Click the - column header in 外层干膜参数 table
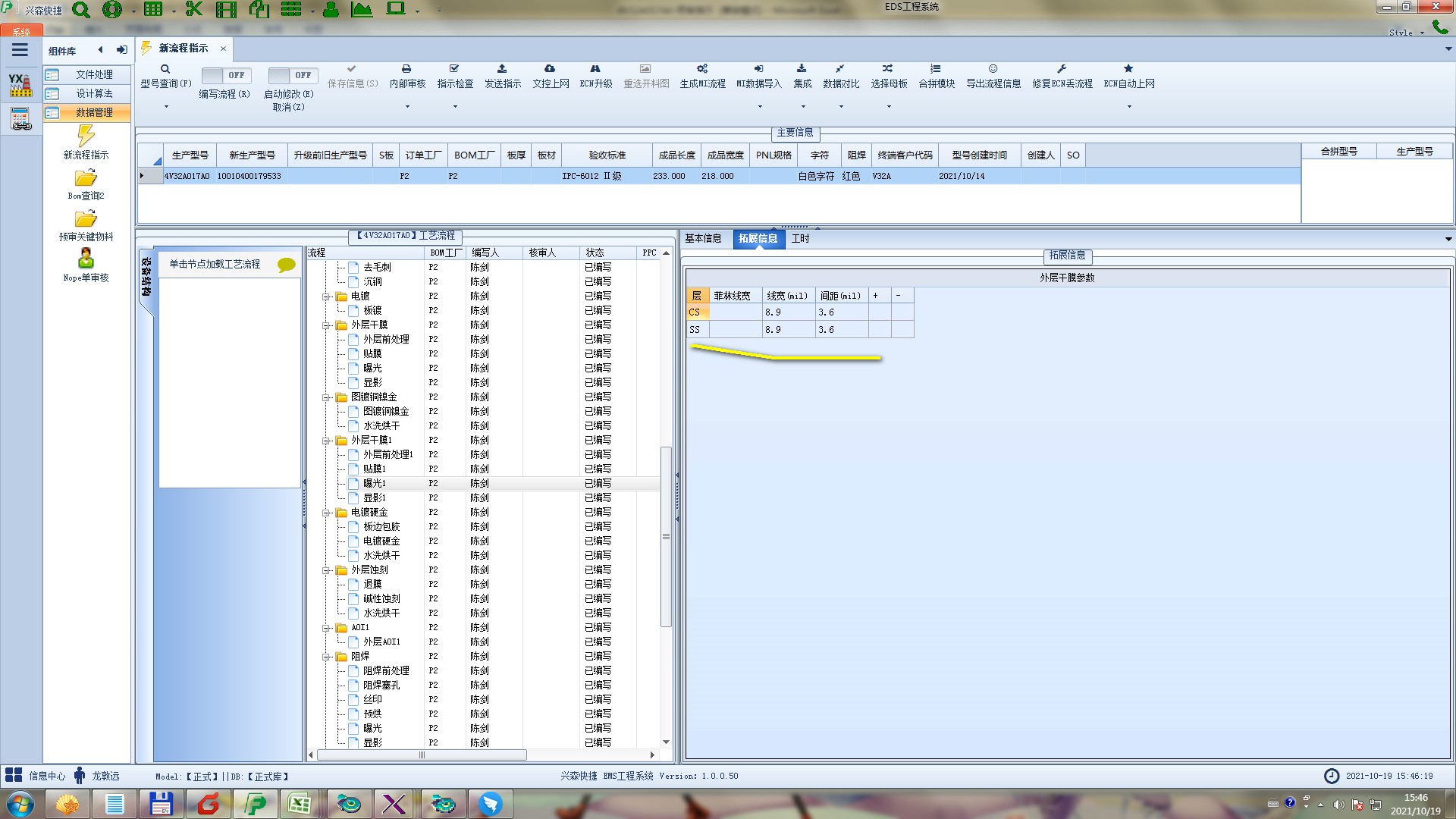This screenshot has width=1456, height=819. [902, 296]
